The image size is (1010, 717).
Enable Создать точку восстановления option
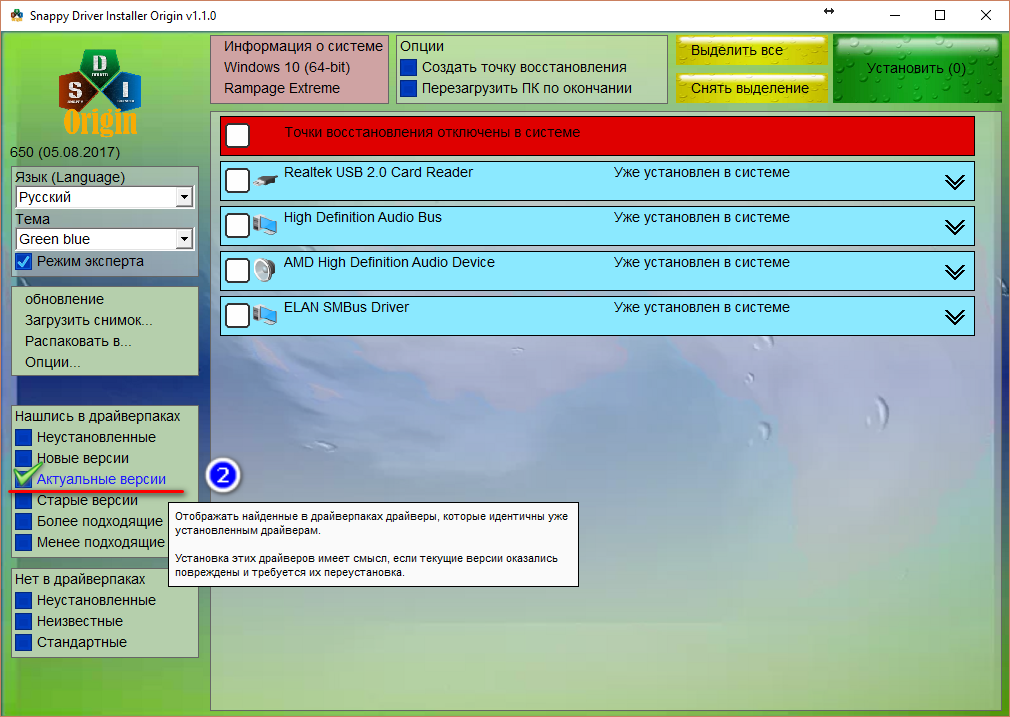pos(408,68)
